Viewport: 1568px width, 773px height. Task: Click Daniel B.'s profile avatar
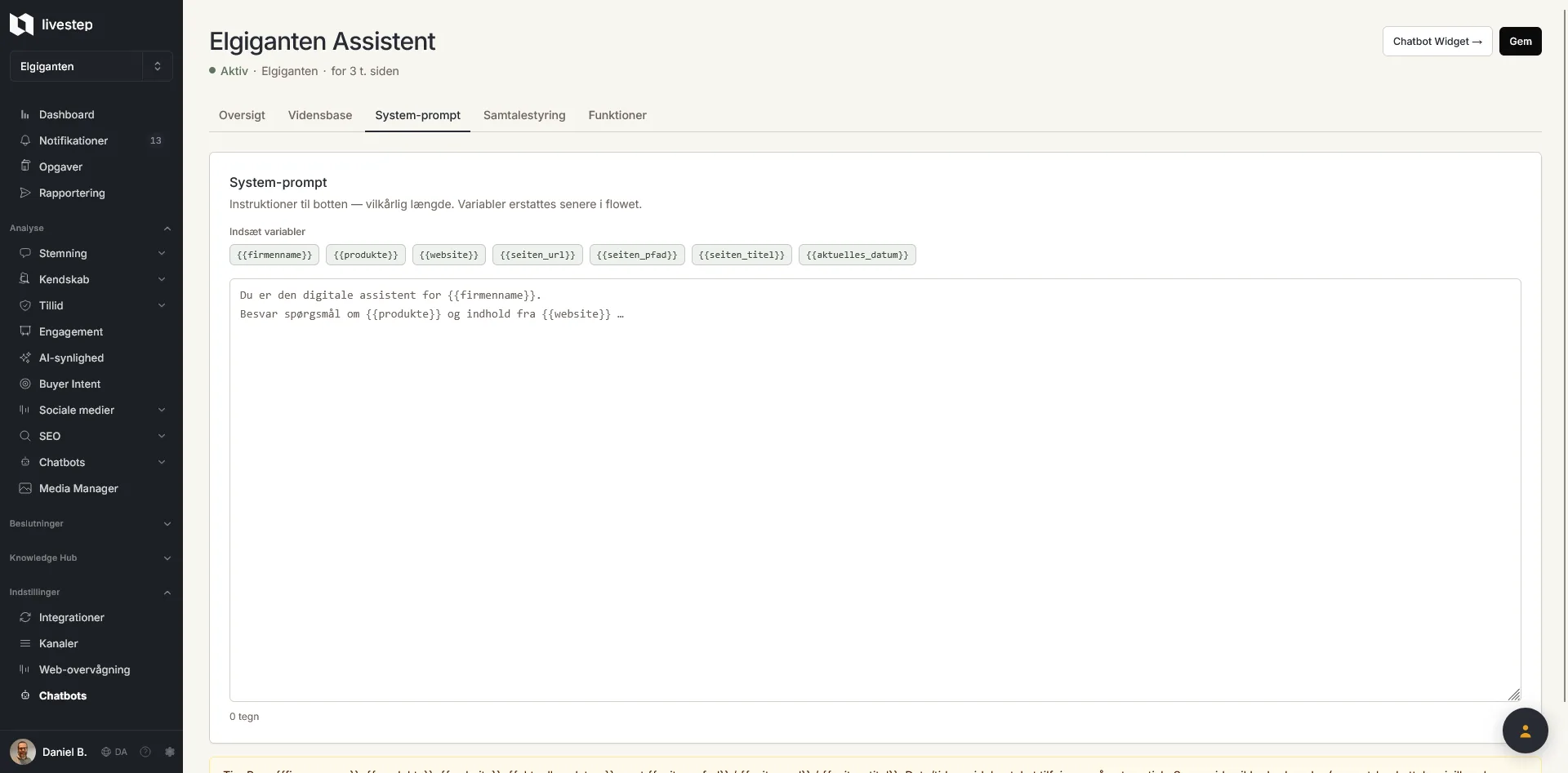point(23,752)
